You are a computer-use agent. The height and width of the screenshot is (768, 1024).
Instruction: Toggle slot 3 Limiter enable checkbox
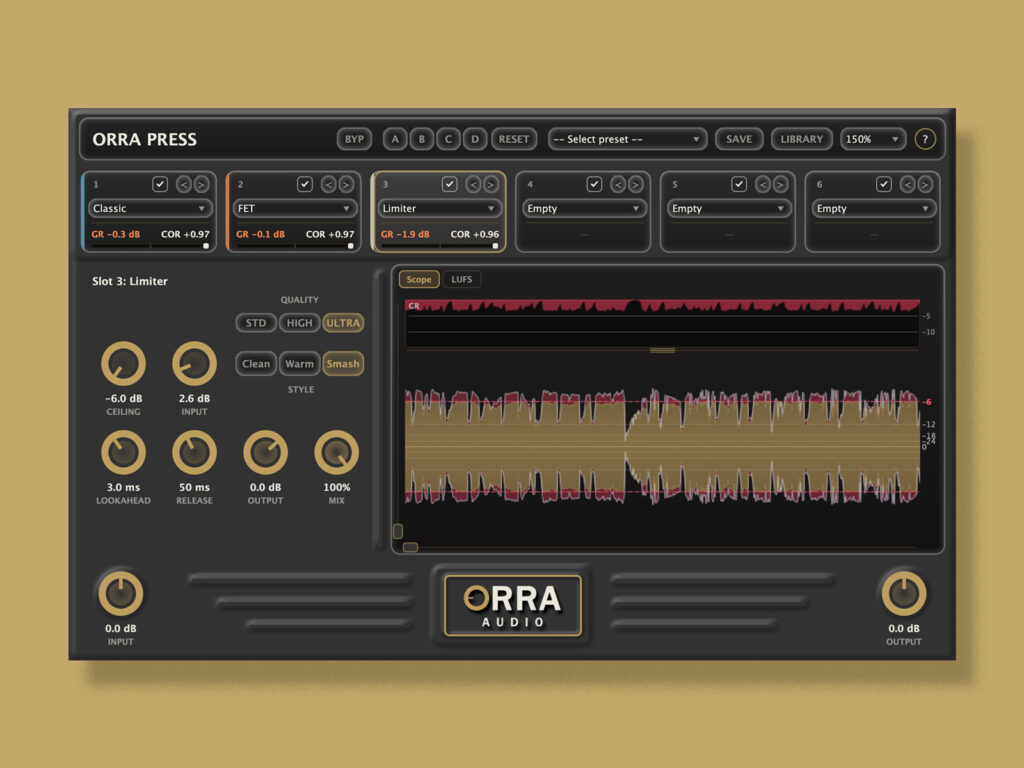[x=449, y=184]
